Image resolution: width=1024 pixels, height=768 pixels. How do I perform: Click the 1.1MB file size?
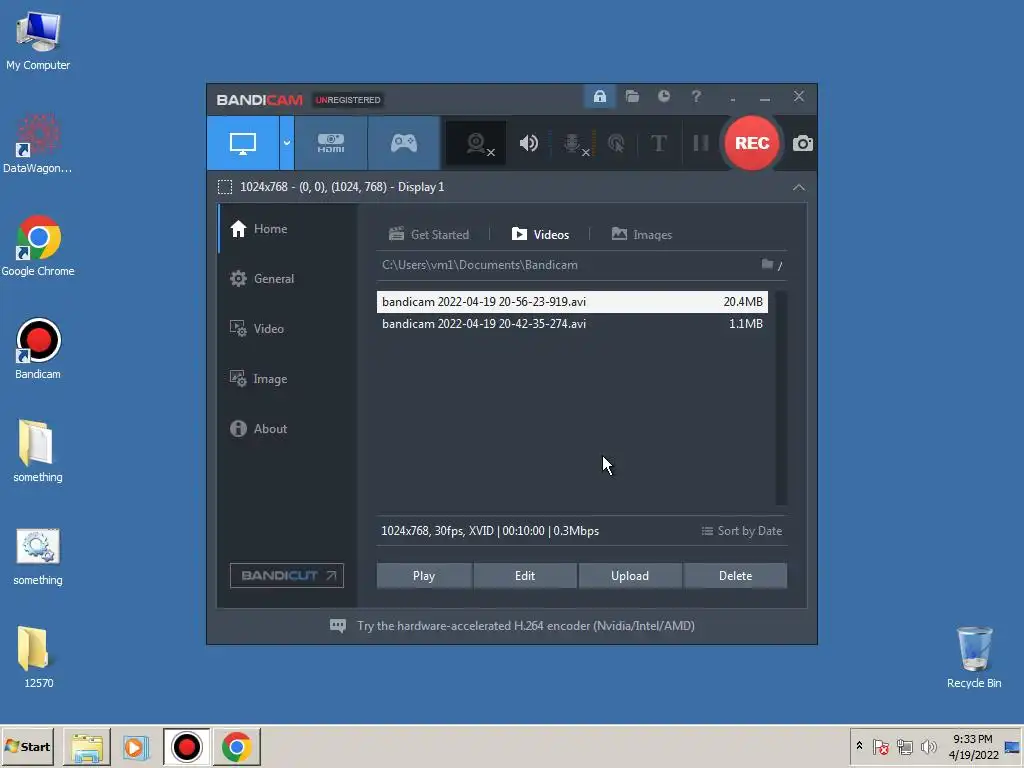tap(746, 324)
